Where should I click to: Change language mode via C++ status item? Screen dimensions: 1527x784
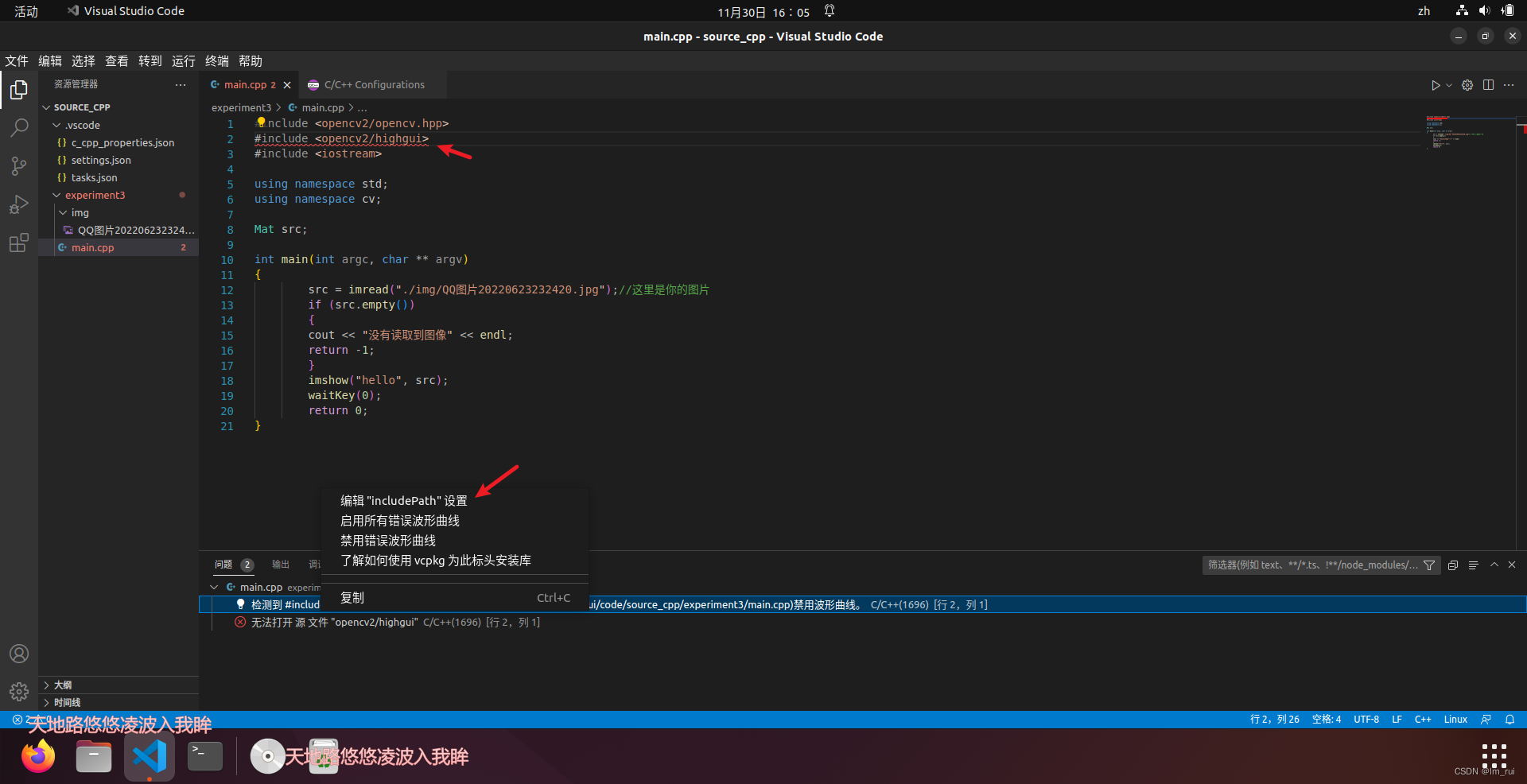pyautogui.click(x=1423, y=720)
